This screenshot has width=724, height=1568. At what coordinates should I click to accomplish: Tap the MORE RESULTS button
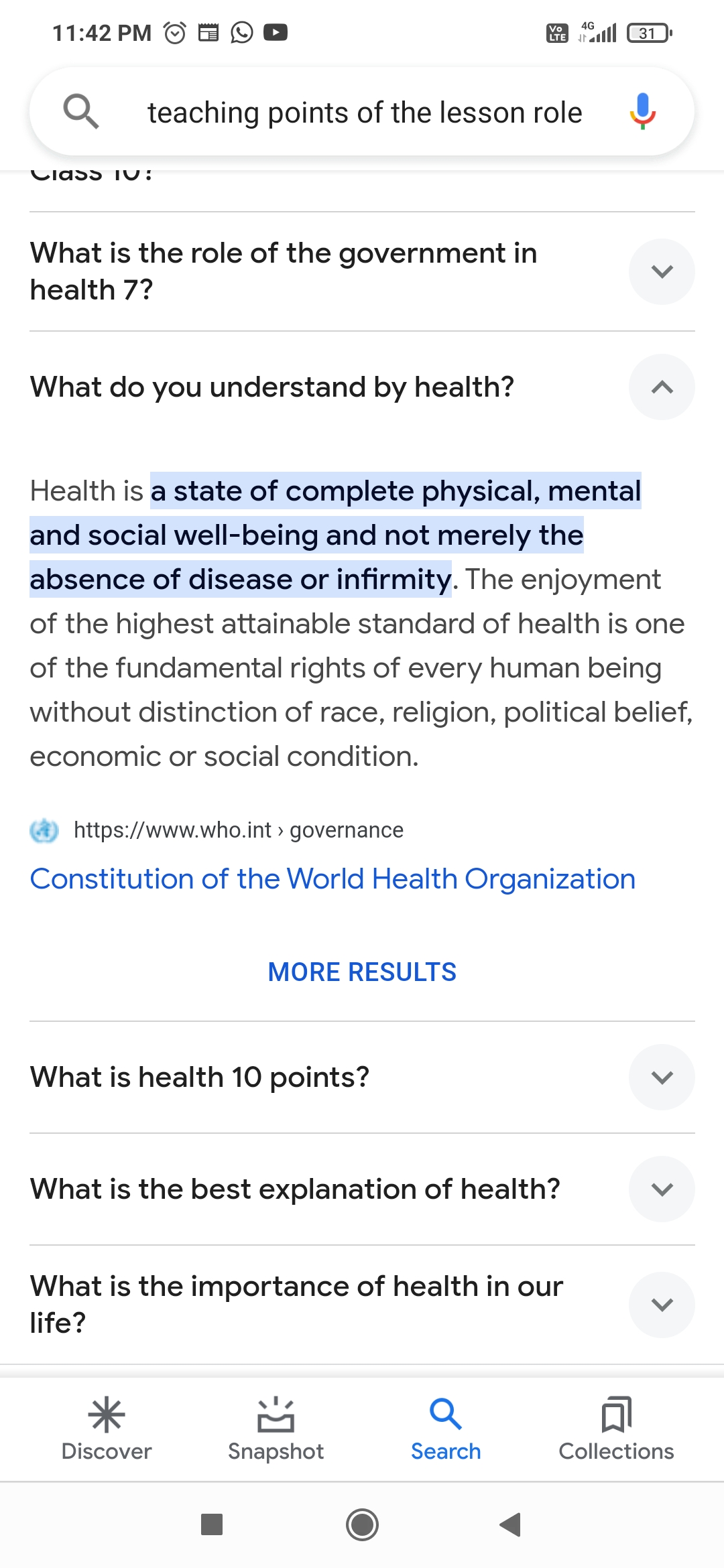(362, 972)
